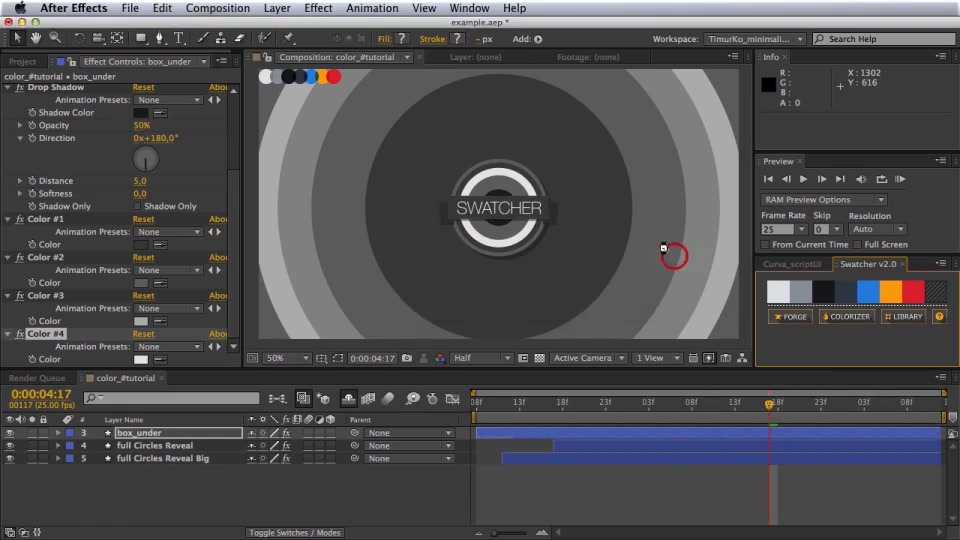The image size is (960, 540).
Task: Select the Hand tool in toolbar
Action: (36, 38)
